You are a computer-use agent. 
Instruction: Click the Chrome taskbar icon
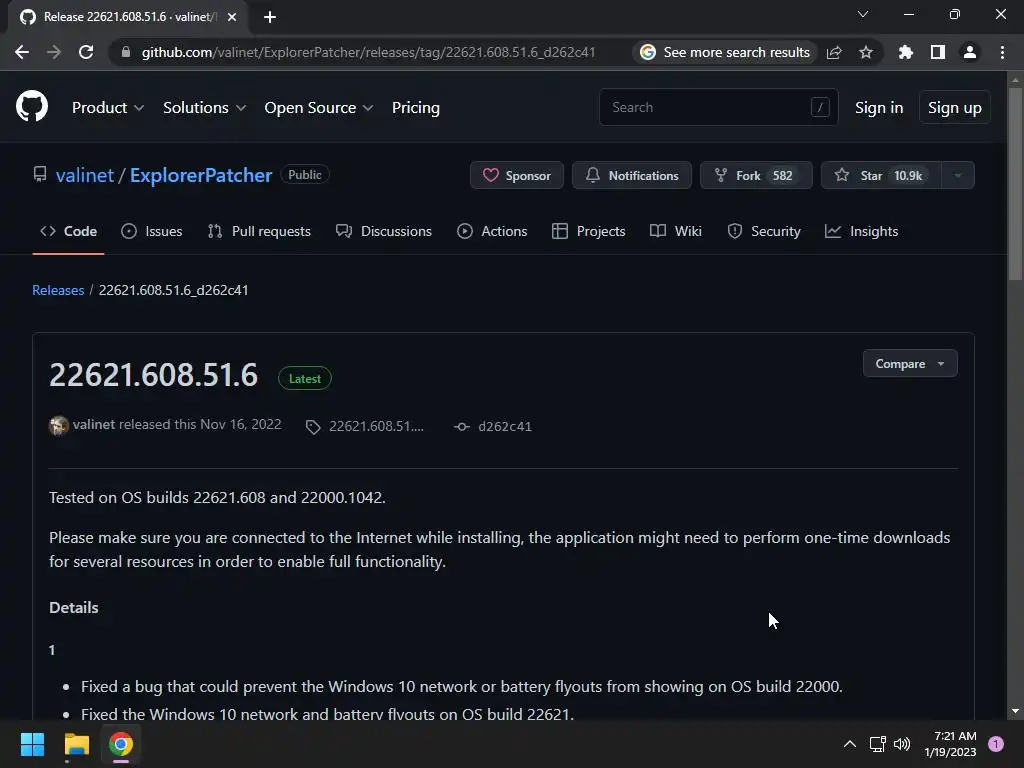point(121,744)
